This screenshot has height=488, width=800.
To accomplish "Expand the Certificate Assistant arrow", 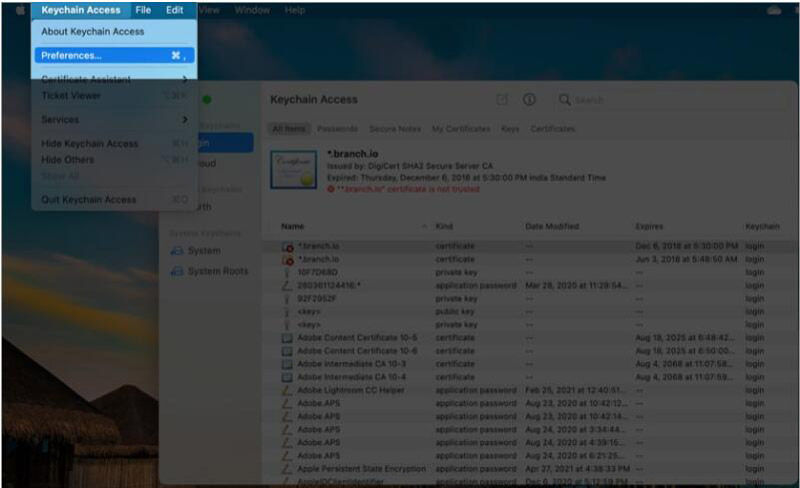I will [x=185, y=79].
